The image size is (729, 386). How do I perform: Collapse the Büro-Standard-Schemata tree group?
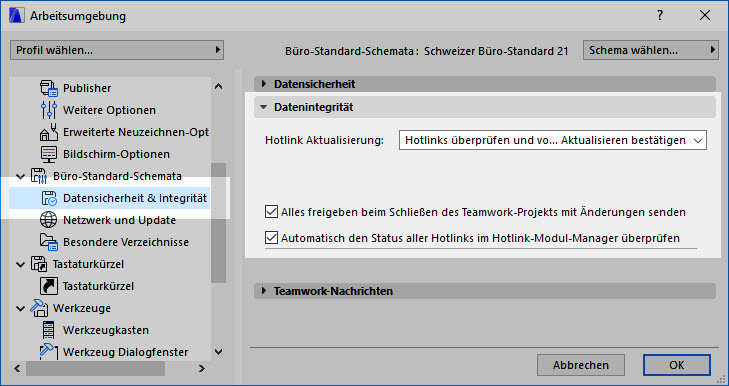point(20,177)
